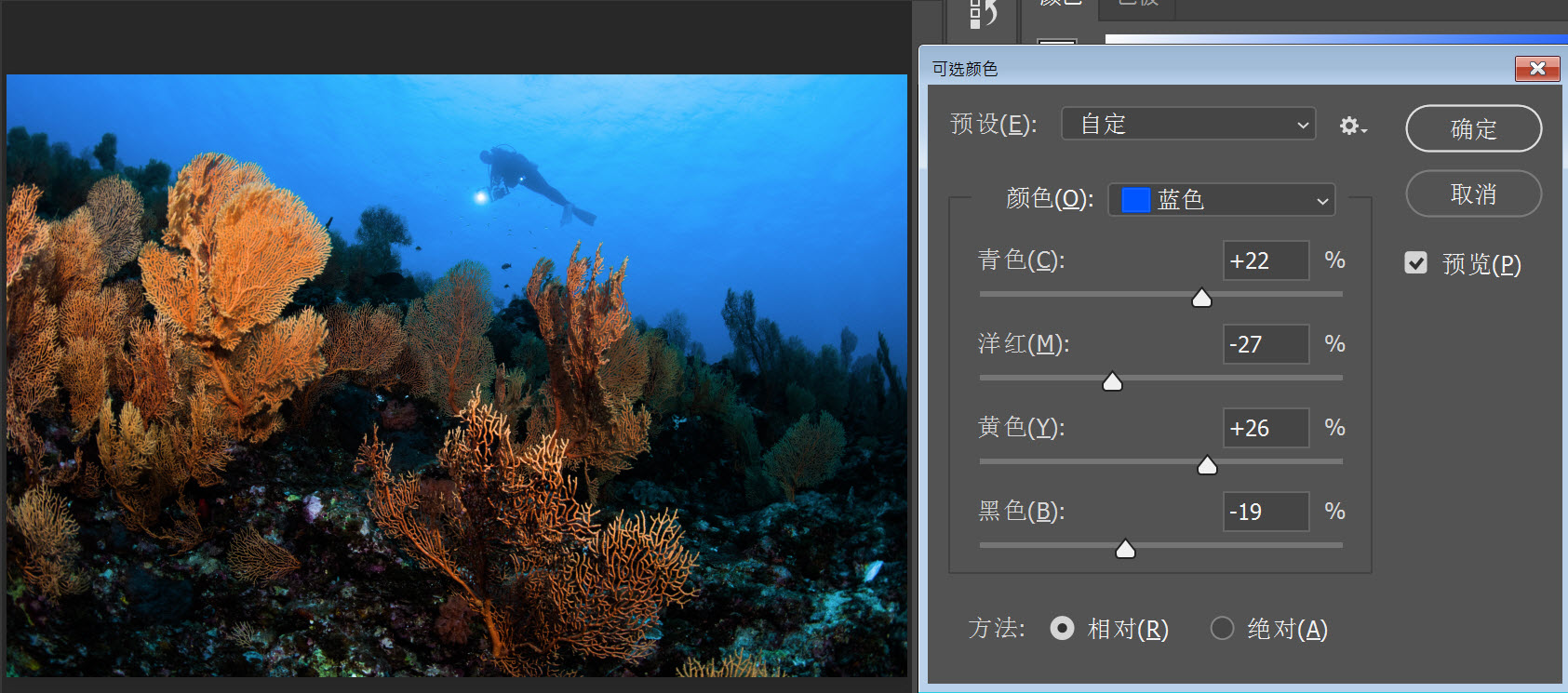The image size is (1568, 693).
Task: Open the 颜色 colors dropdown showing 蓝色
Action: click(x=1222, y=200)
